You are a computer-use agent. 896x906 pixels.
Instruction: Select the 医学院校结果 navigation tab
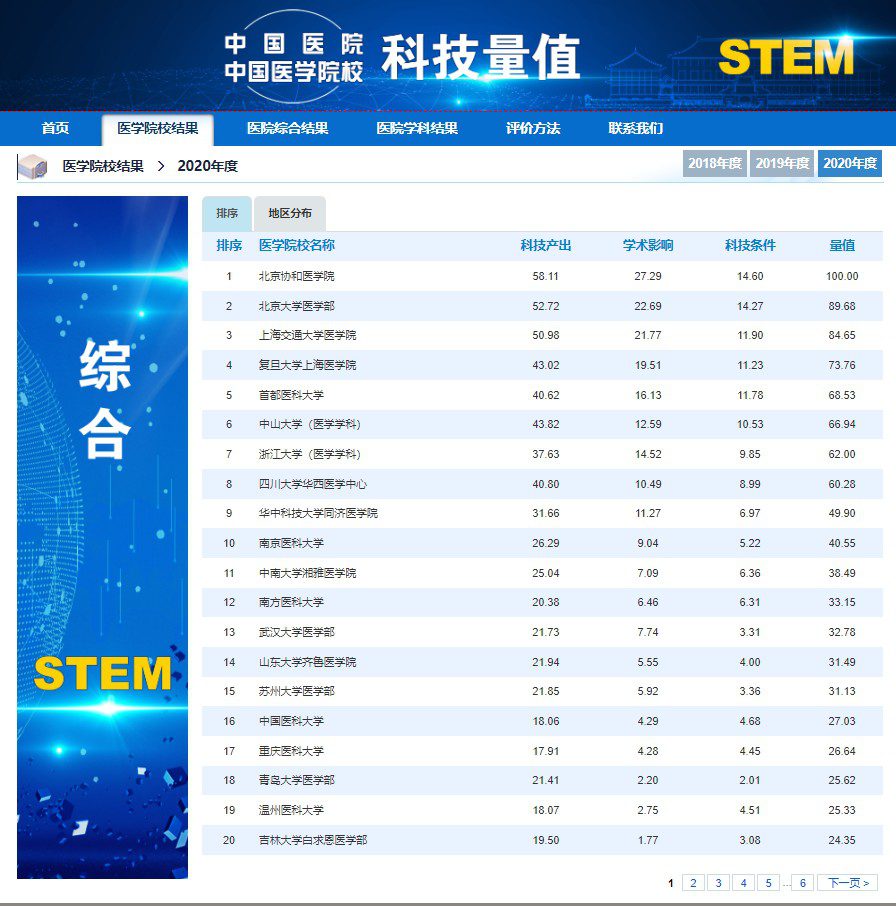[158, 129]
